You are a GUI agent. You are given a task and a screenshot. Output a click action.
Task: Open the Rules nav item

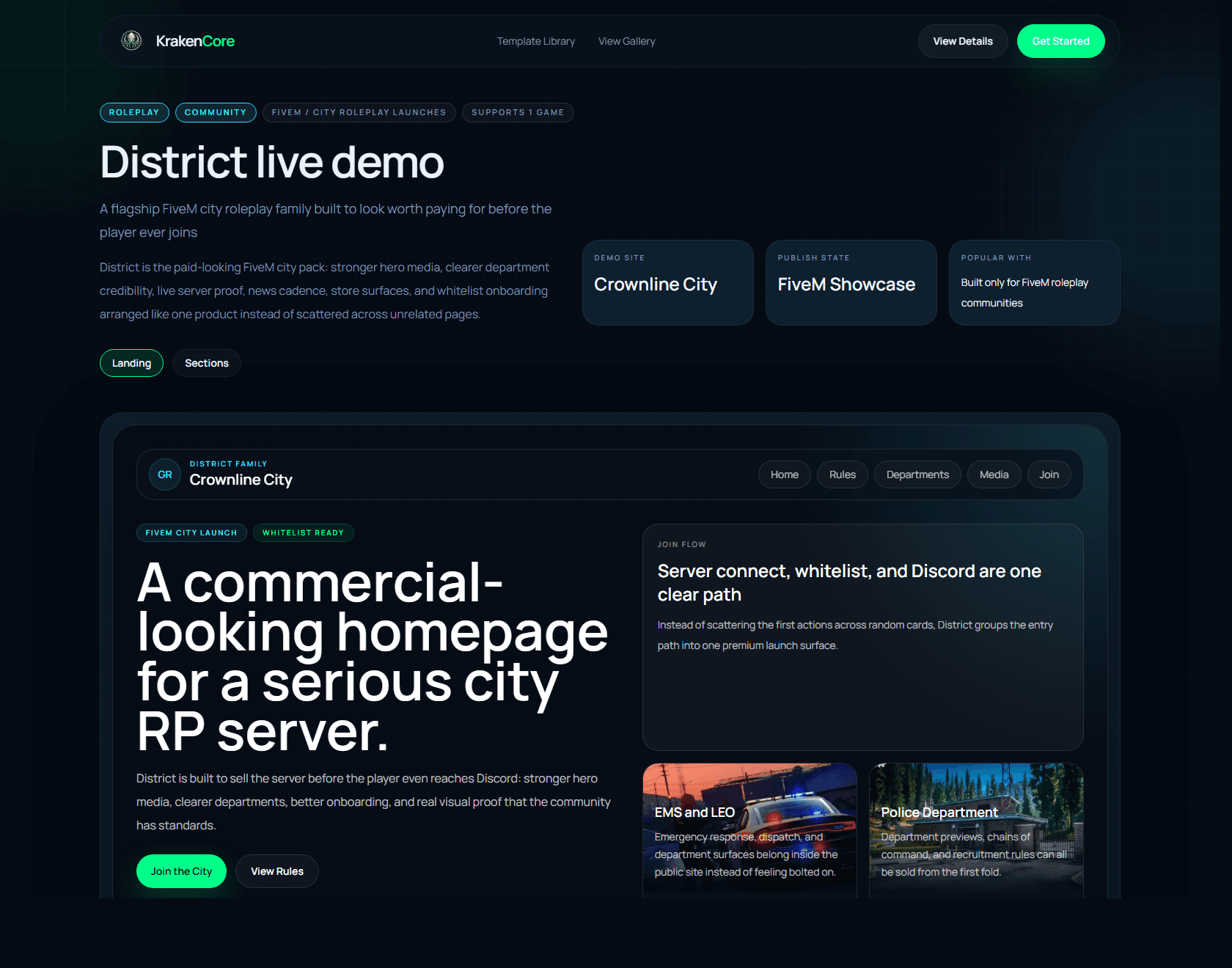(843, 474)
